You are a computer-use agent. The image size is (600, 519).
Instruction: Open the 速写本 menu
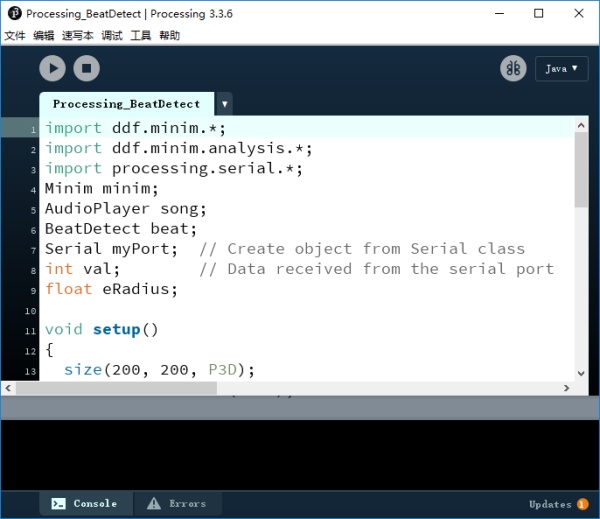click(78, 36)
